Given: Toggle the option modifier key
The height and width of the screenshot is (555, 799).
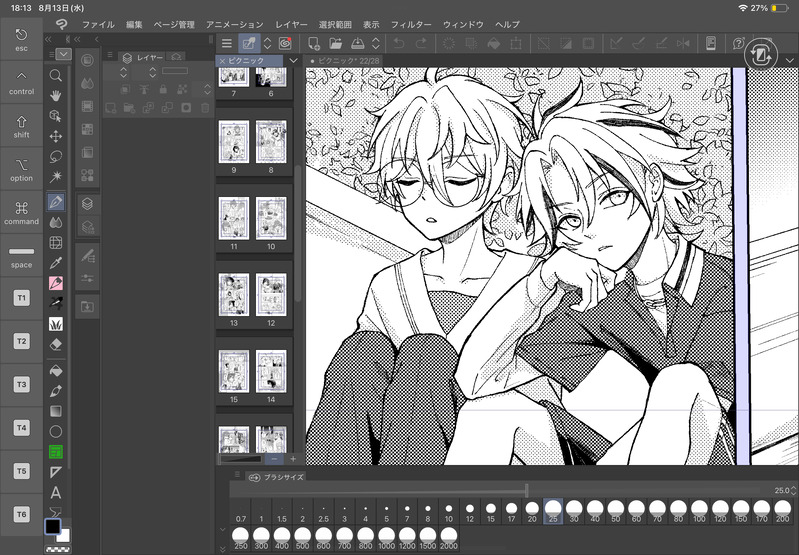Looking at the screenshot, I should (21, 169).
